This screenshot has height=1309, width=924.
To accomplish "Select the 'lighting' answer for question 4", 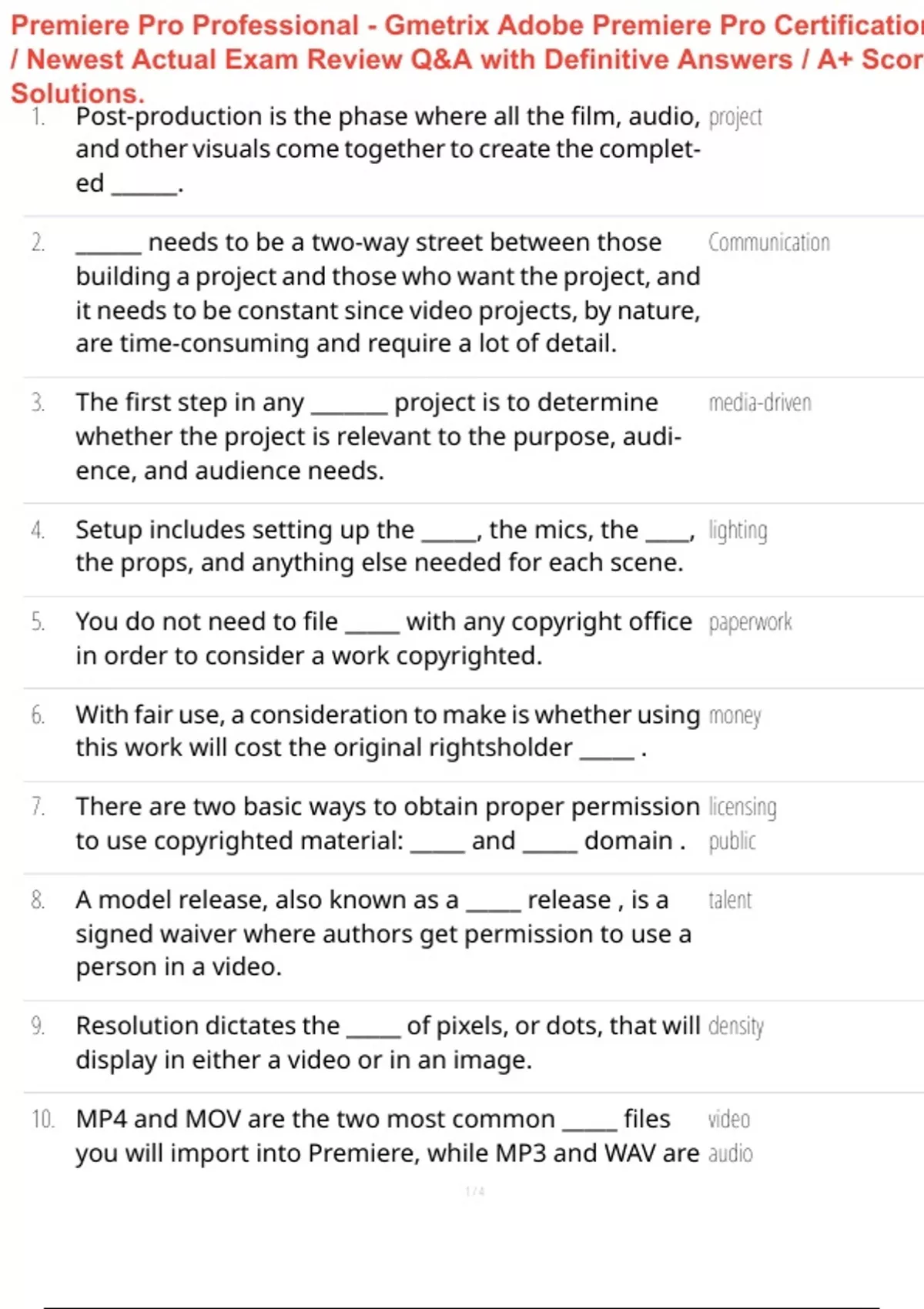I will pos(738,531).
